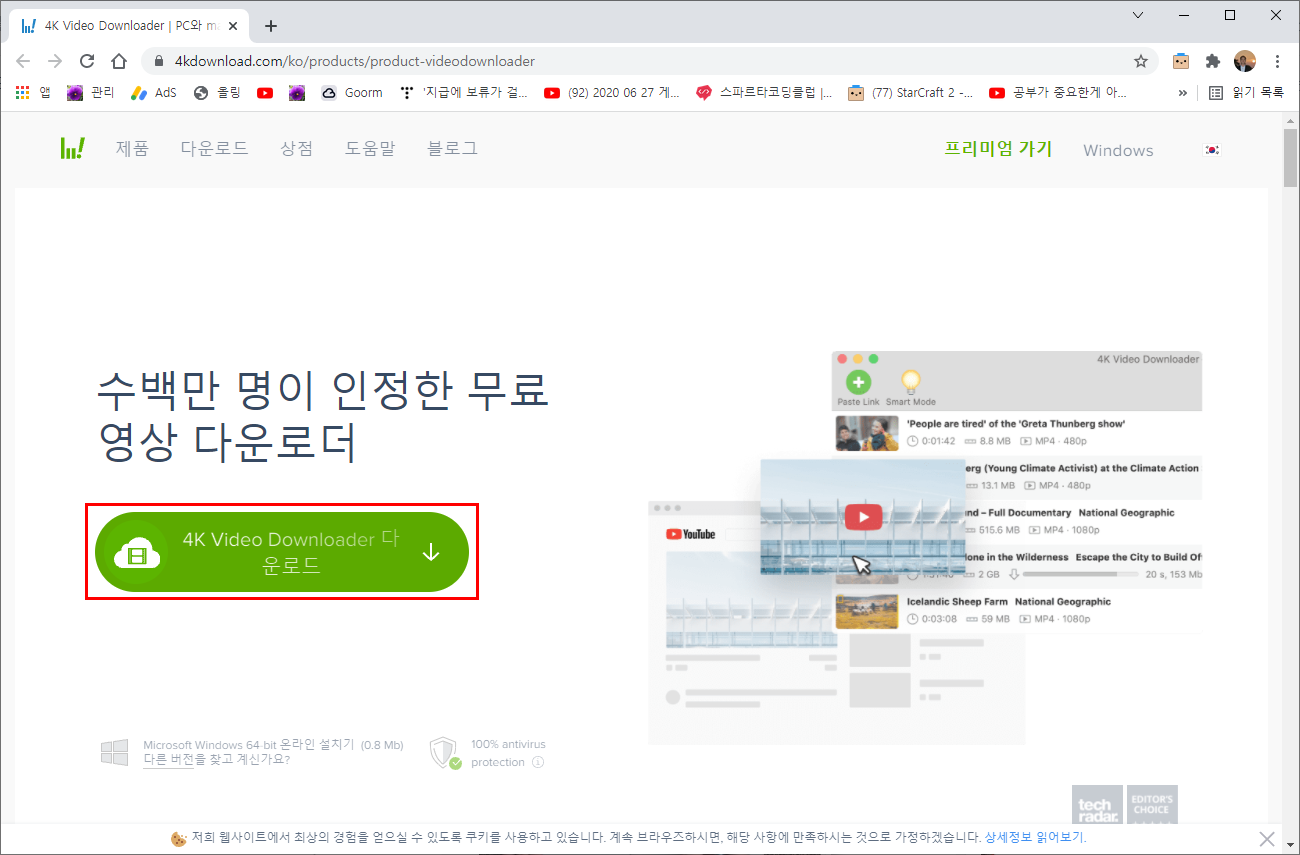The height and width of the screenshot is (855, 1300).
Task: Click the page vertical scrollbar thumb
Action: [x=1291, y=157]
